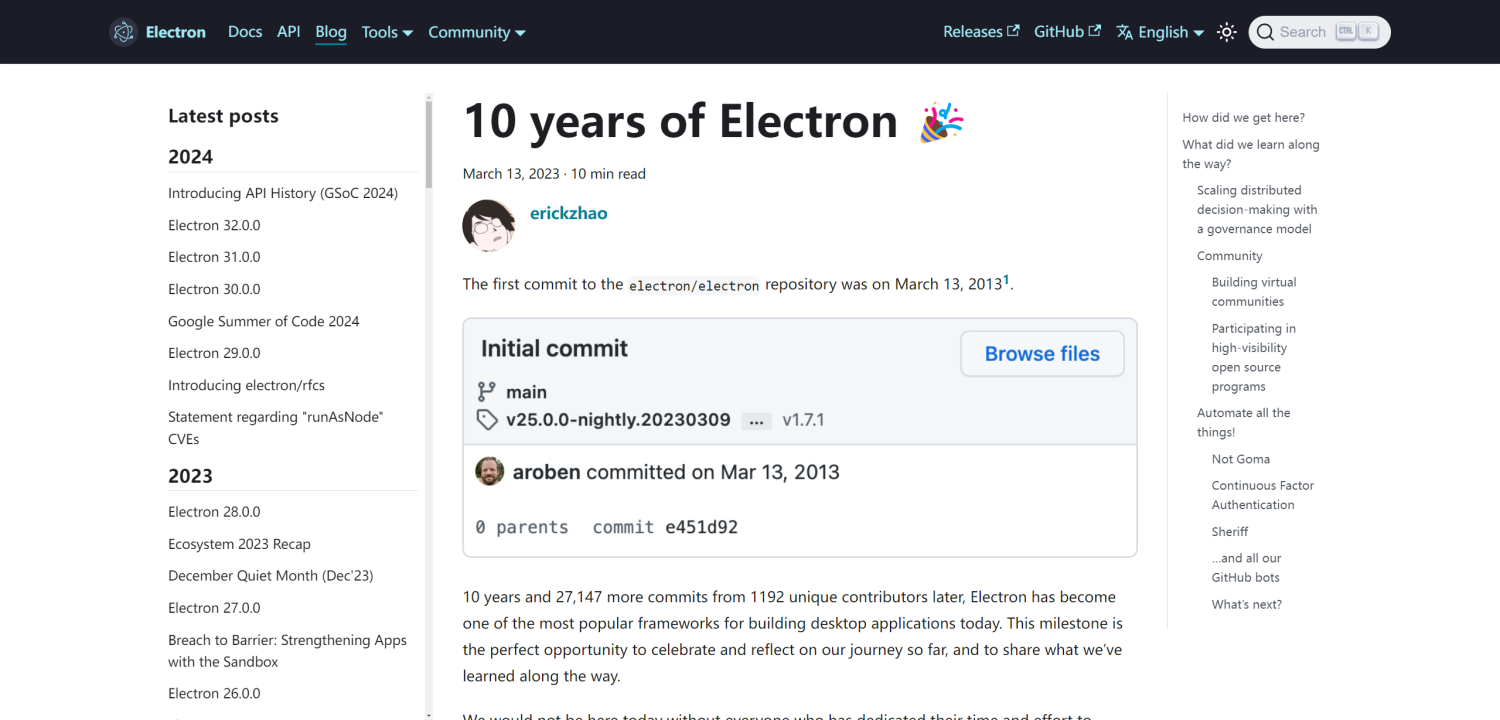Expand the Tools dropdown
The image size is (1500, 720).
387,31
